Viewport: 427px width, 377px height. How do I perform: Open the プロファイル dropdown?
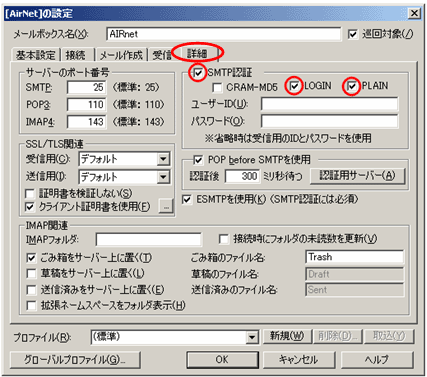[252, 337]
